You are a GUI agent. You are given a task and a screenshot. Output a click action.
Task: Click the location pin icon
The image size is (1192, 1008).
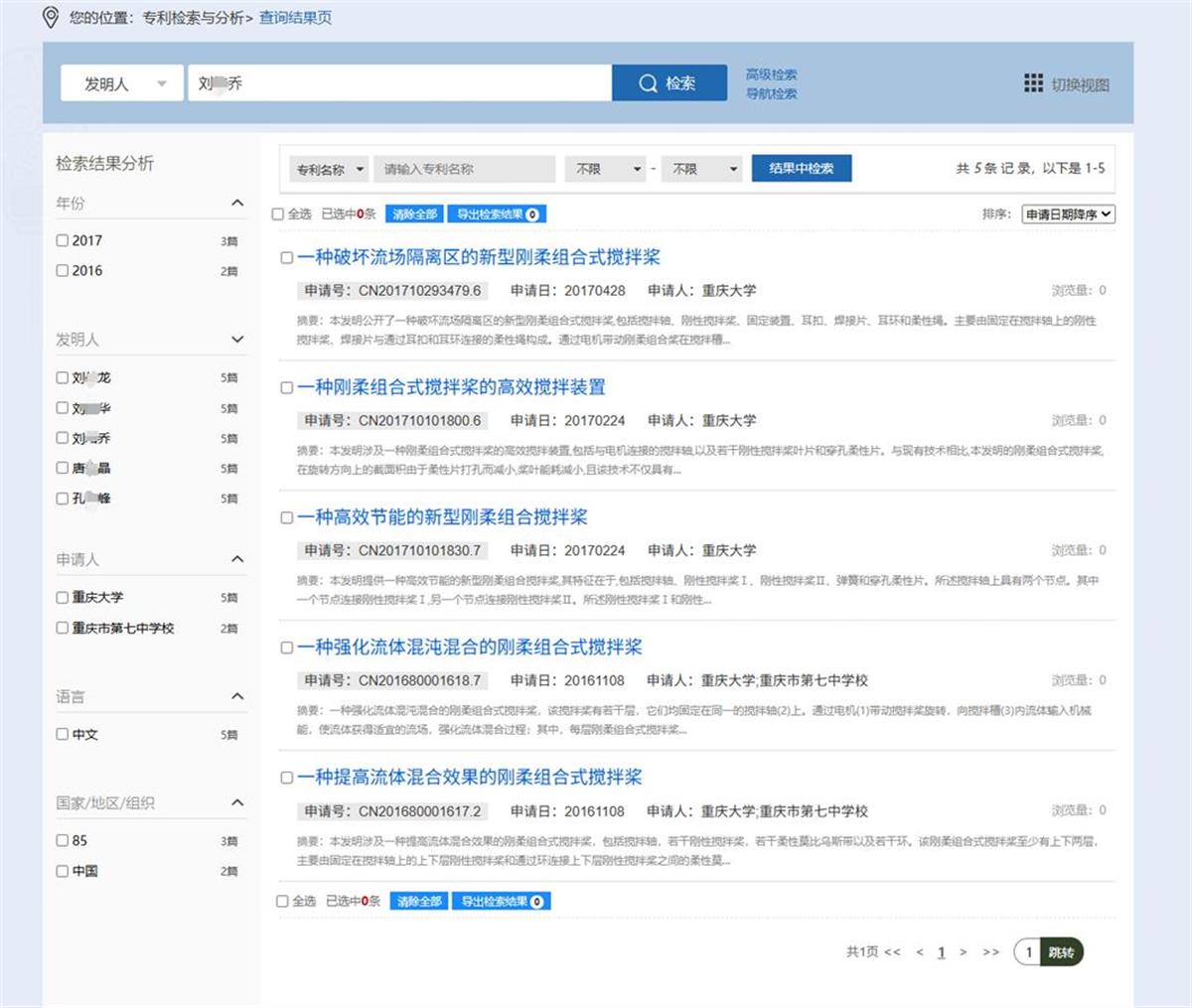coord(51,18)
